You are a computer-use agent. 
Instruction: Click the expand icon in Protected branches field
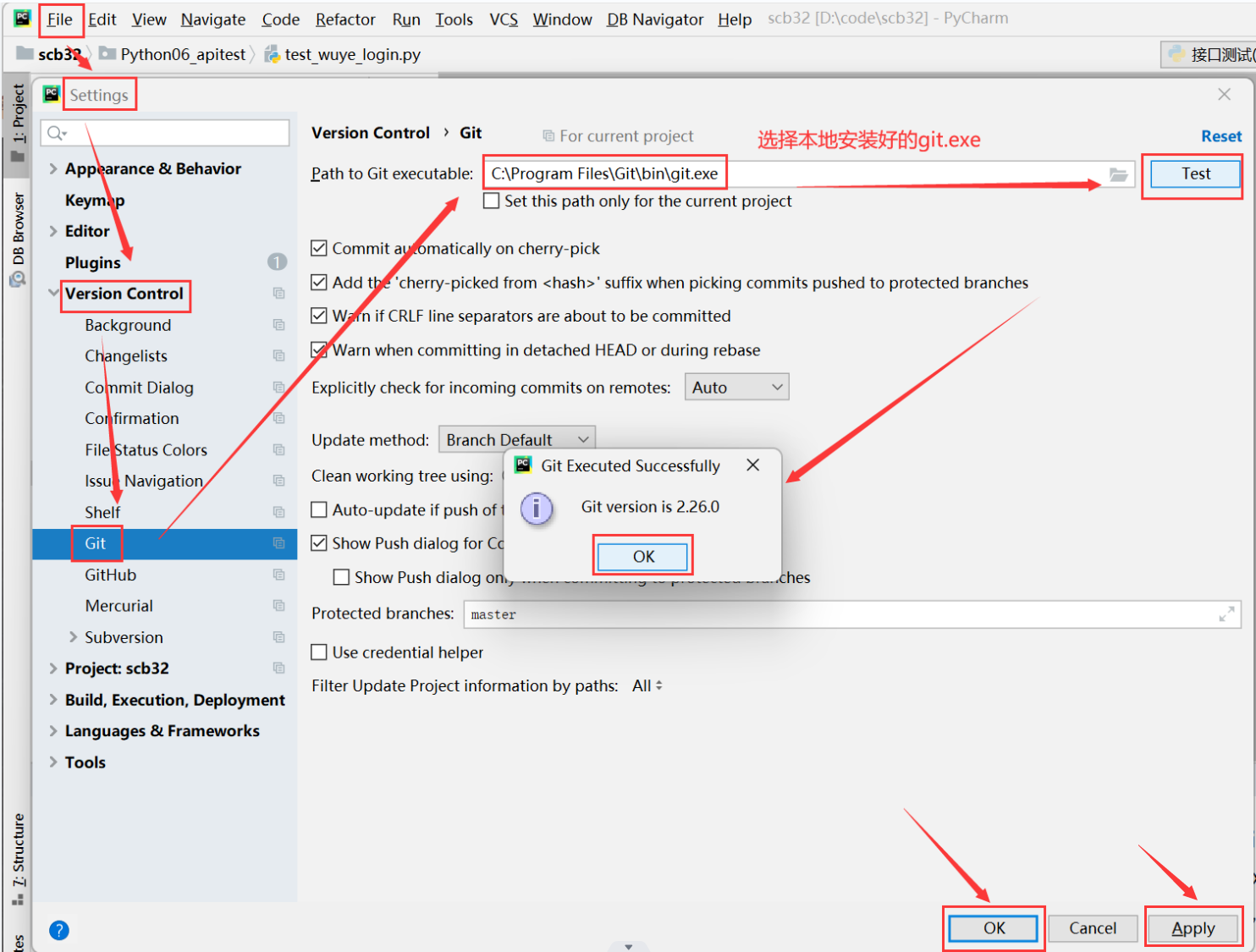pos(1226,614)
